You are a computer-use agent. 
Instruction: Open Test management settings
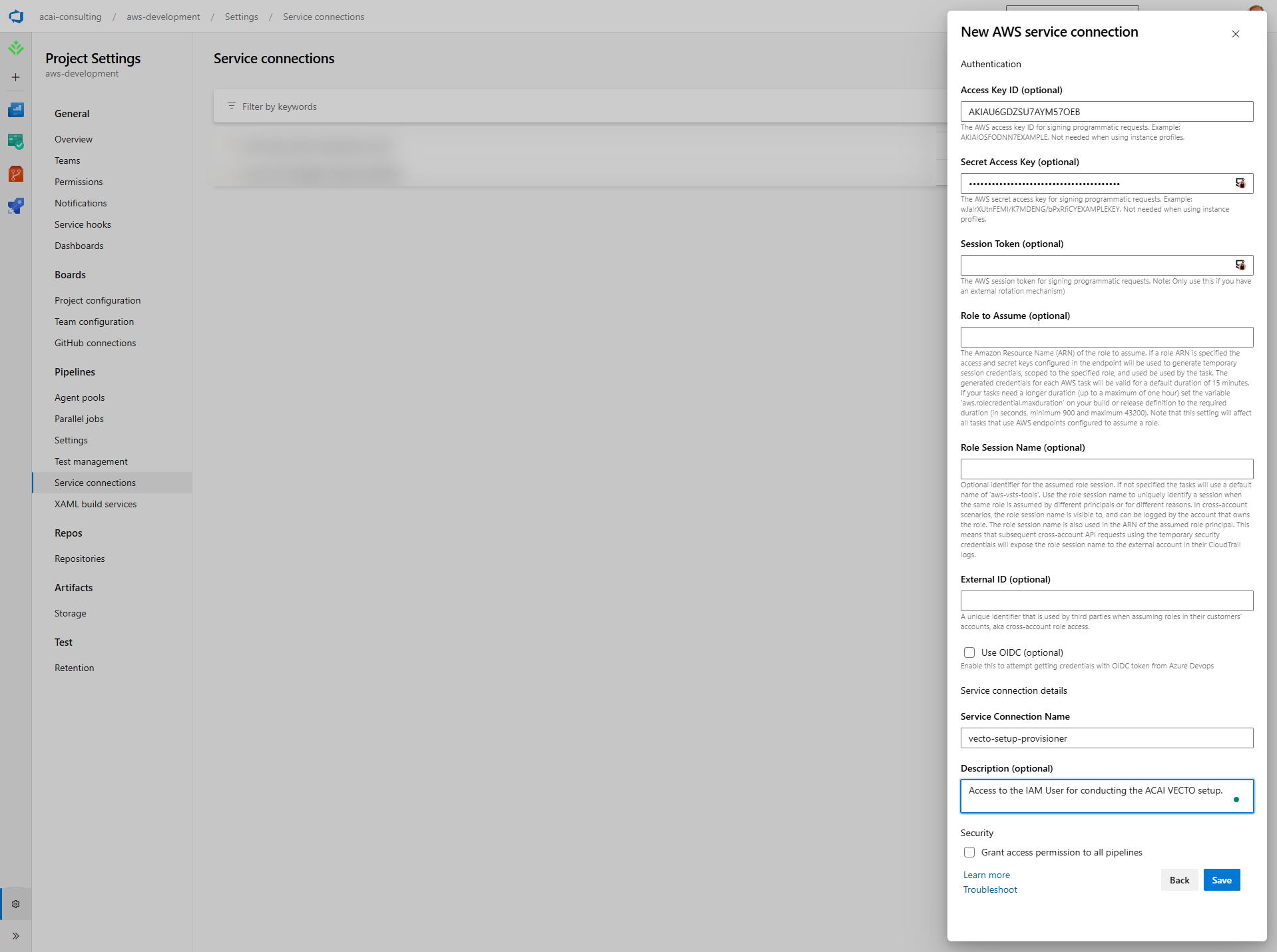coord(91,461)
